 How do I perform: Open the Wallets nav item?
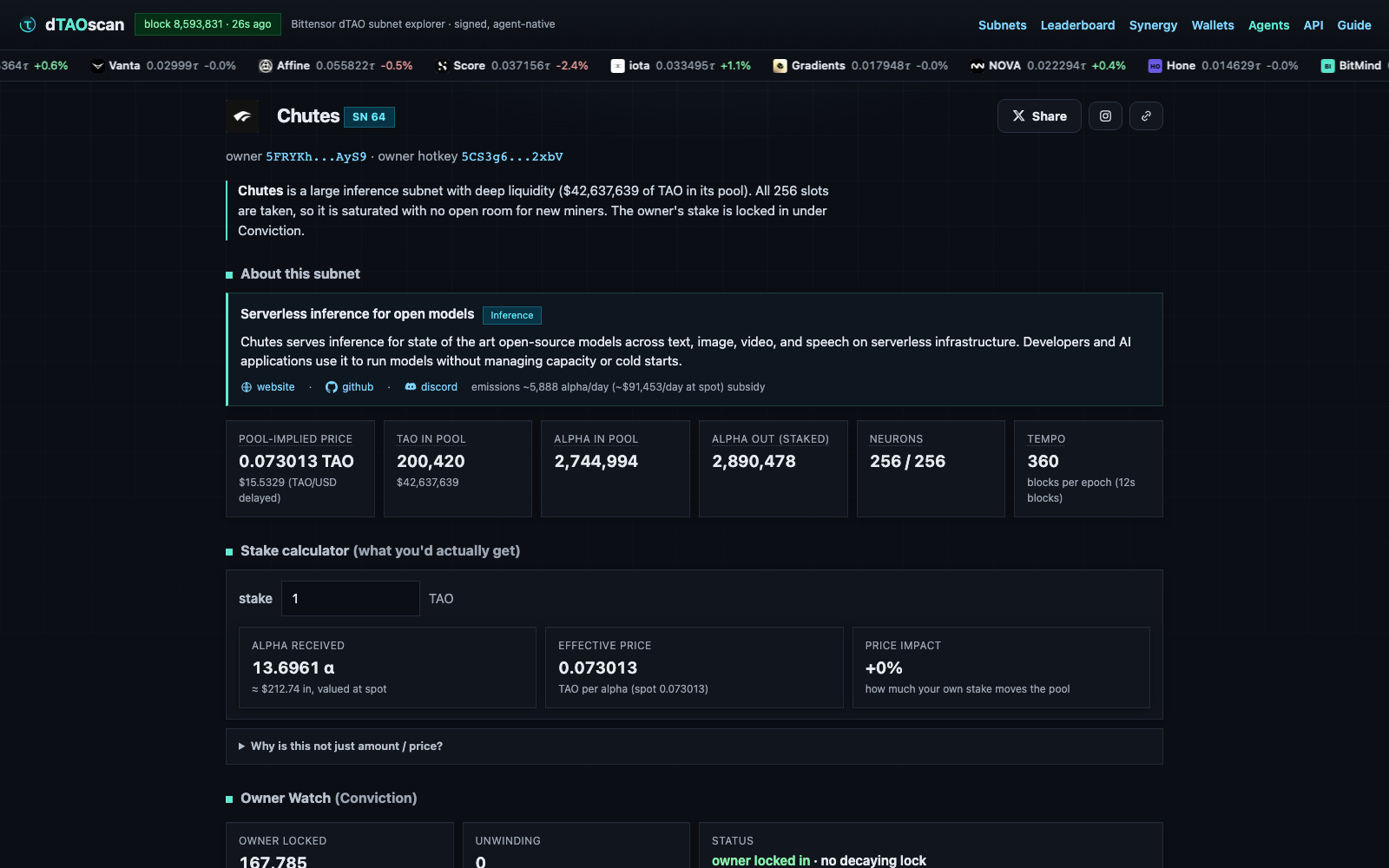click(x=1212, y=25)
